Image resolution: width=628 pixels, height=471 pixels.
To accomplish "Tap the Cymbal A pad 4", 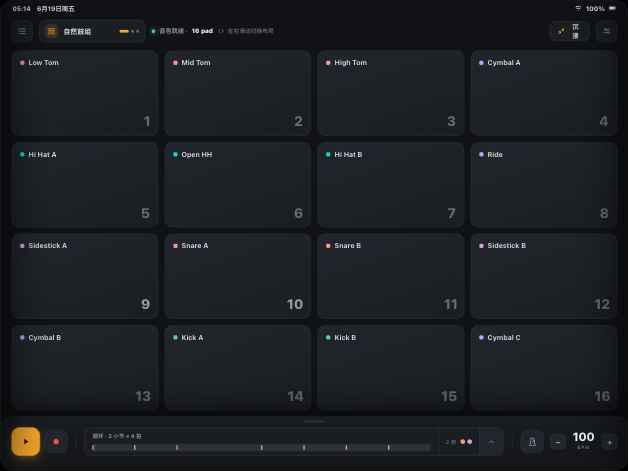I will tap(543, 93).
